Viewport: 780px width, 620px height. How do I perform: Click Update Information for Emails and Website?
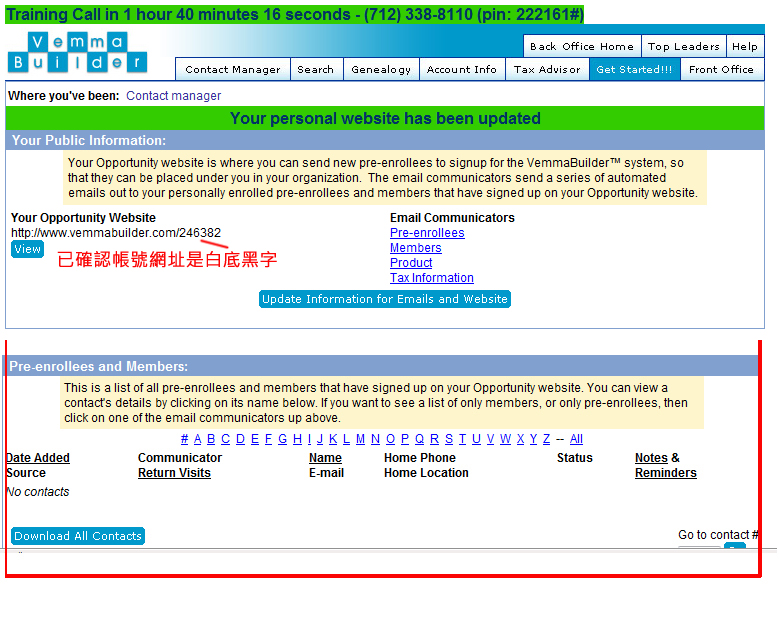click(x=385, y=299)
